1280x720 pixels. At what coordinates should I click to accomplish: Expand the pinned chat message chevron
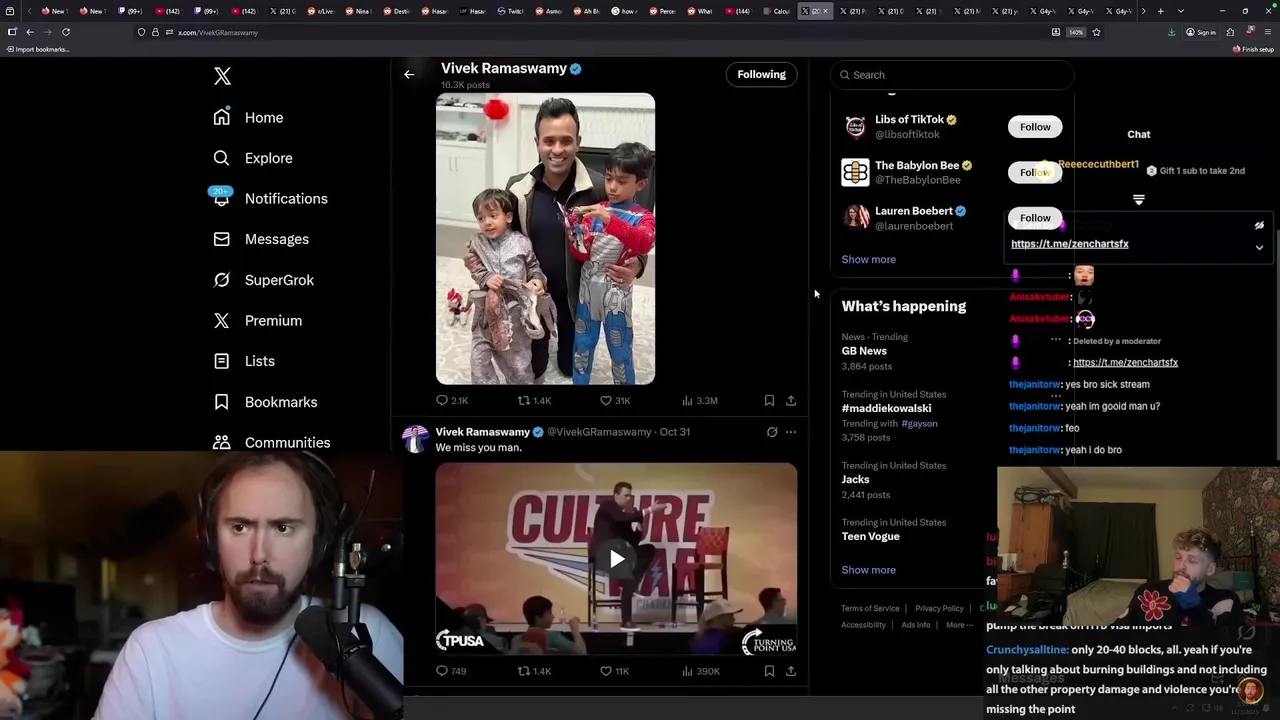point(1259,247)
